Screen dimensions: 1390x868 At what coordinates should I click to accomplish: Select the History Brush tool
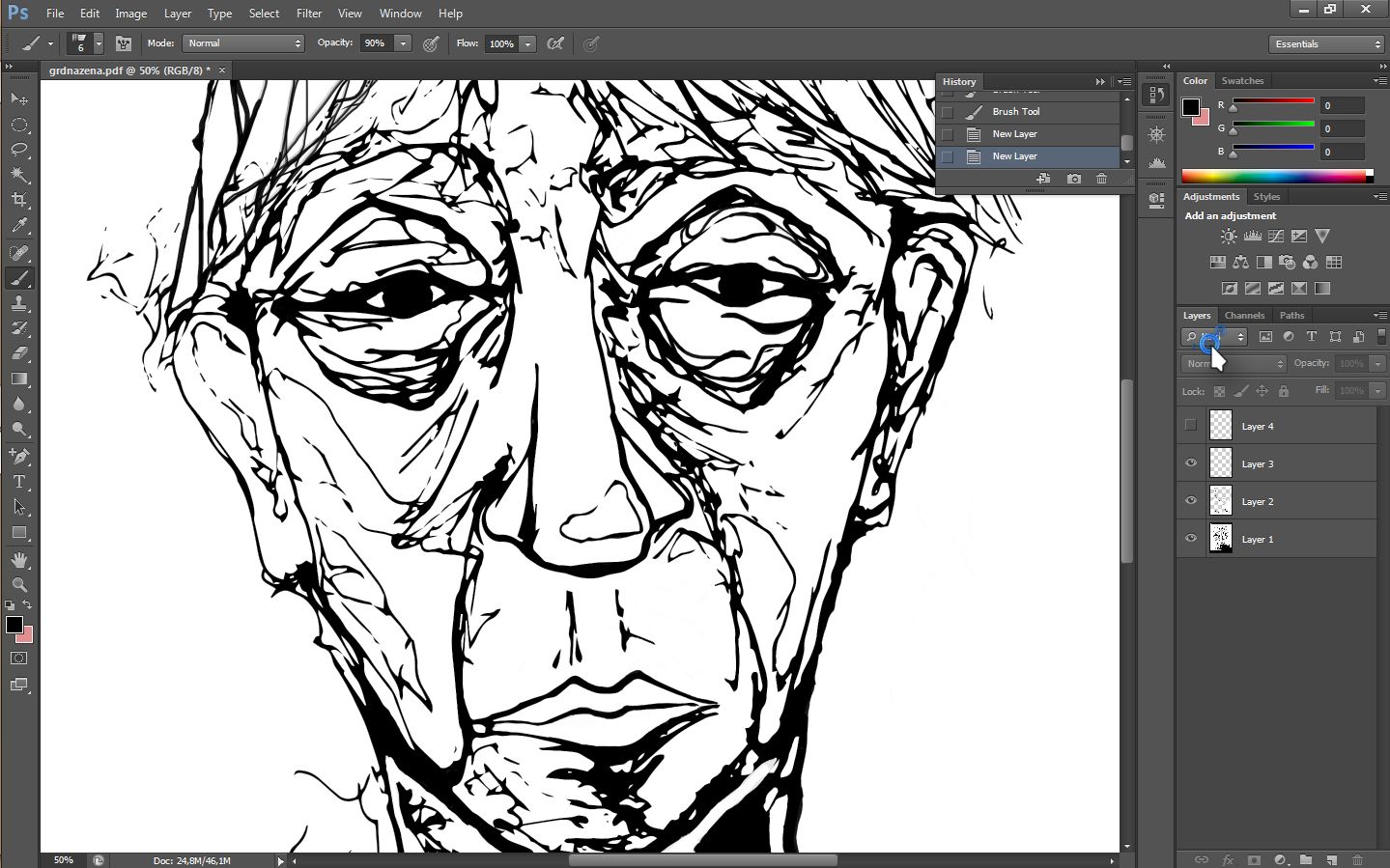tap(19, 328)
